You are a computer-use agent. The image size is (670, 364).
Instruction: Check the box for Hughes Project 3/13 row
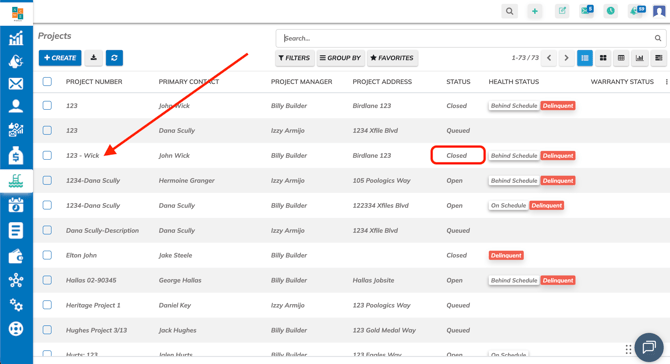click(47, 330)
